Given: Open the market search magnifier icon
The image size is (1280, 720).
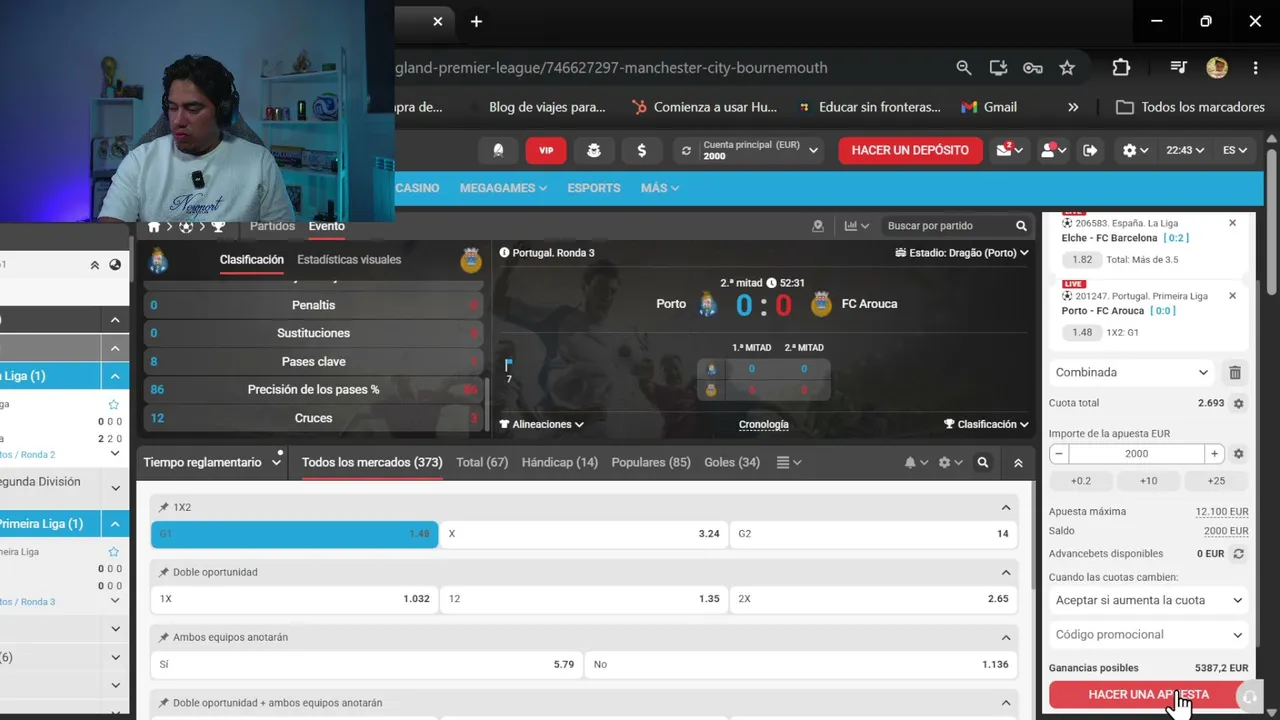Looking at the screenshot, I should tap(983, 463).
